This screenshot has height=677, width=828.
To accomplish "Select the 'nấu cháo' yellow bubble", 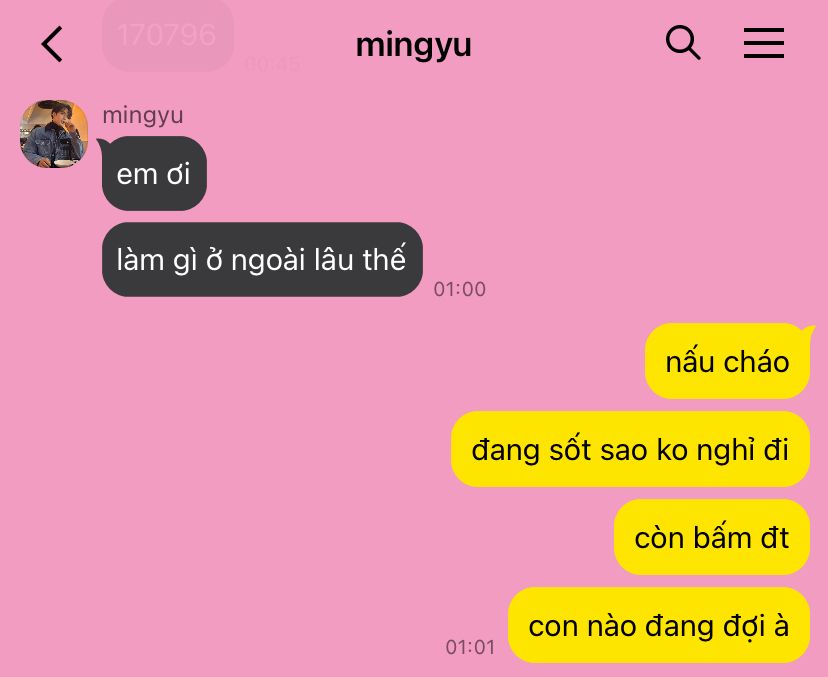I will pos(728,362).
